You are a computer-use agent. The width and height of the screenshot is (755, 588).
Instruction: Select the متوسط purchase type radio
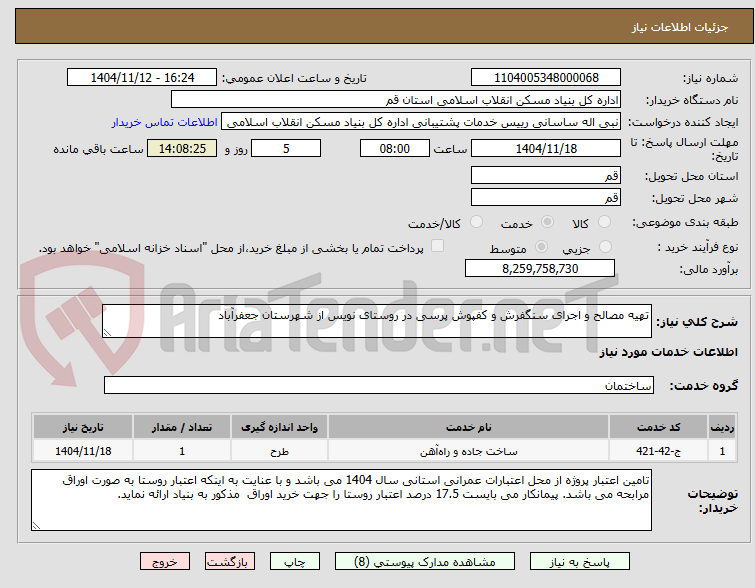pos(541,247)
